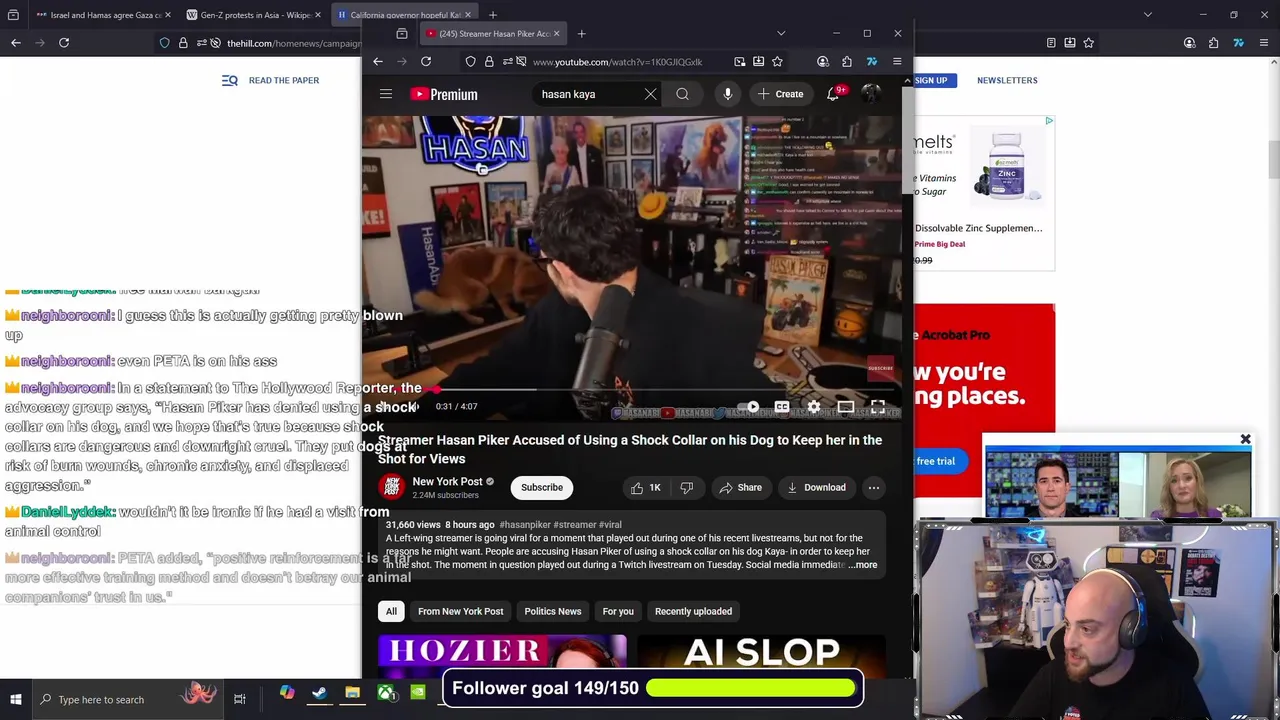Open more actions three-dot menu under video
The image size is (1280, 720).
[x=874, y=488]
